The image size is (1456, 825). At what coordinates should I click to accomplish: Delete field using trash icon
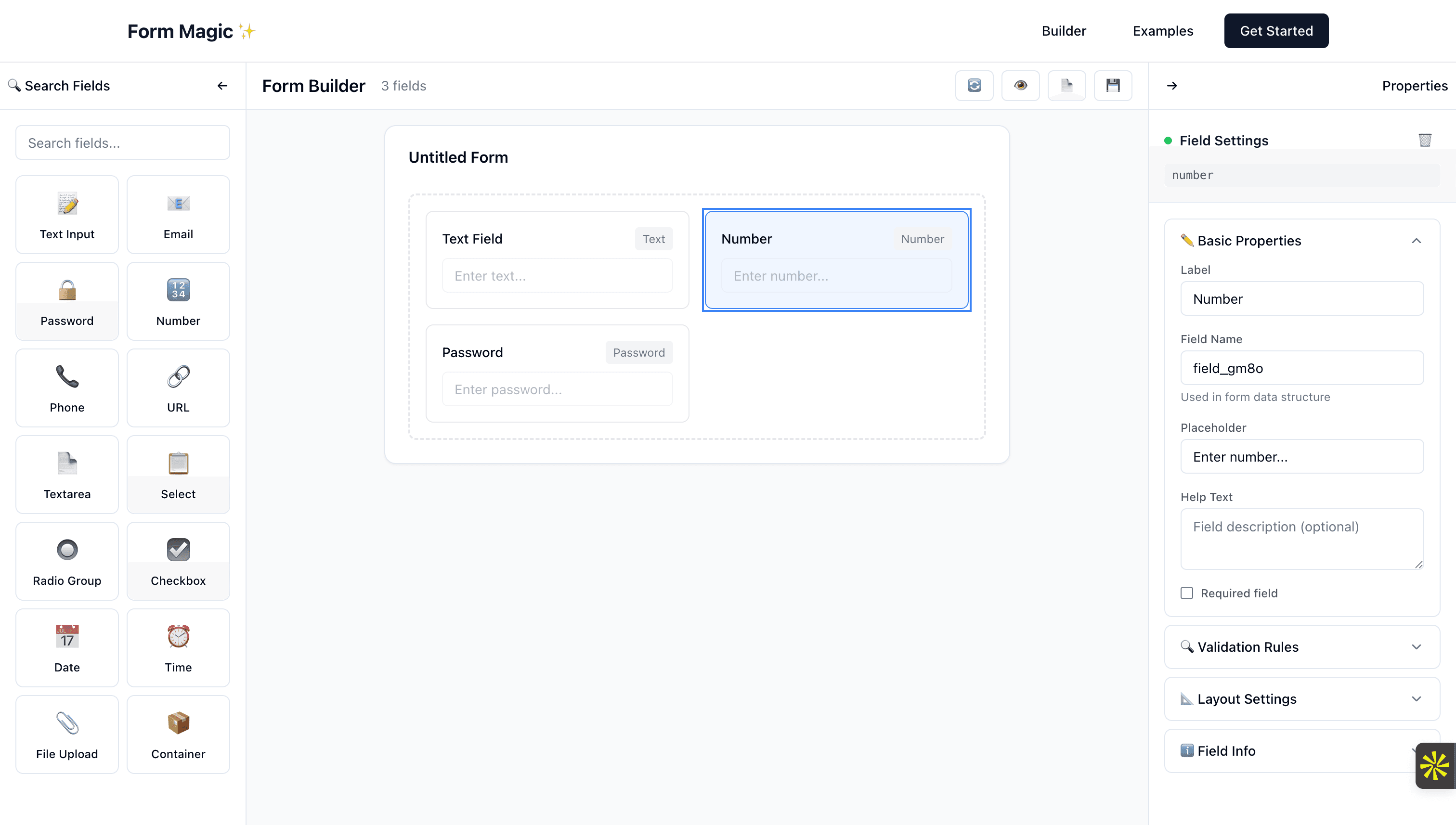pos(1424,140)
